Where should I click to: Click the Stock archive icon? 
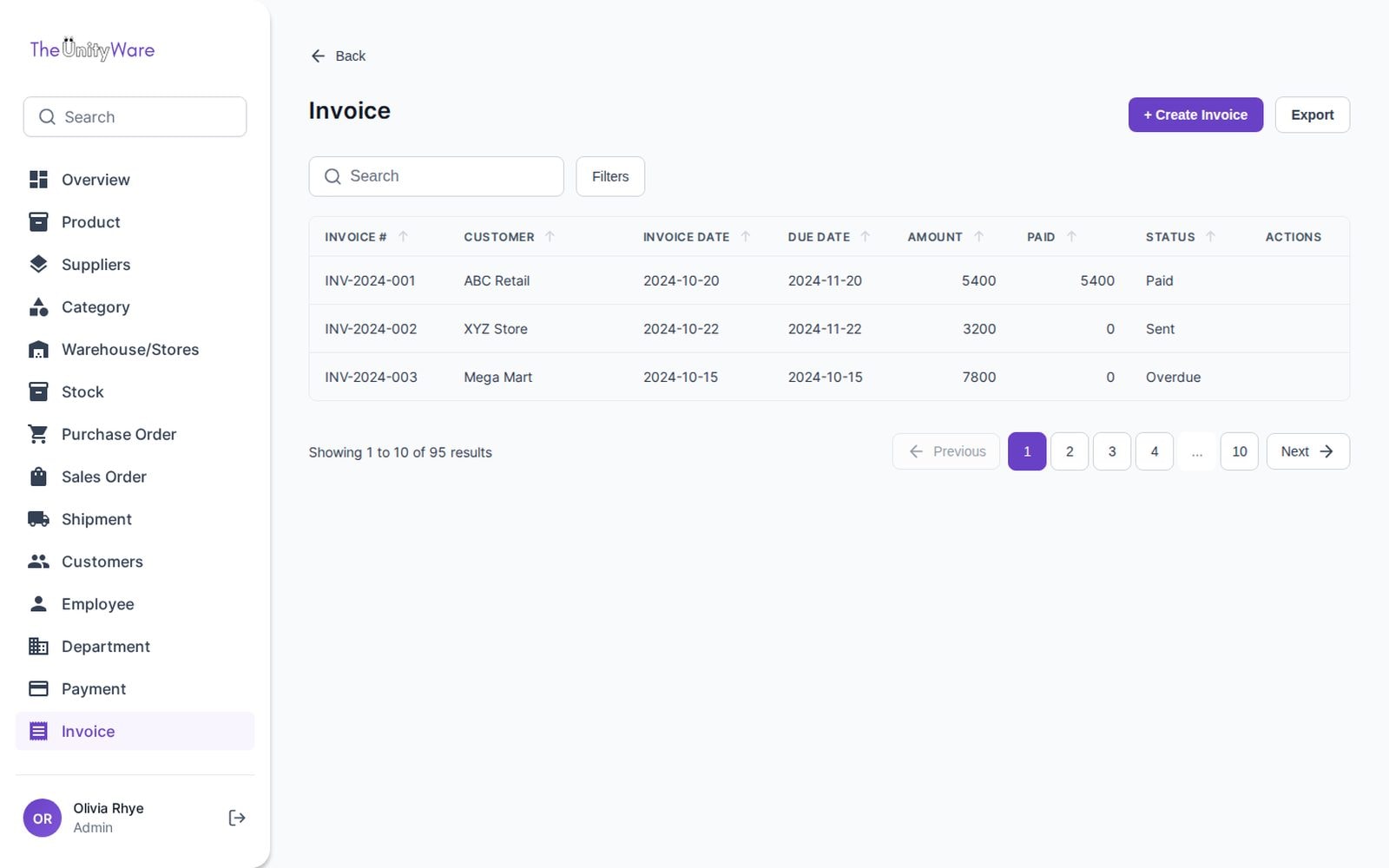(38, 392)
